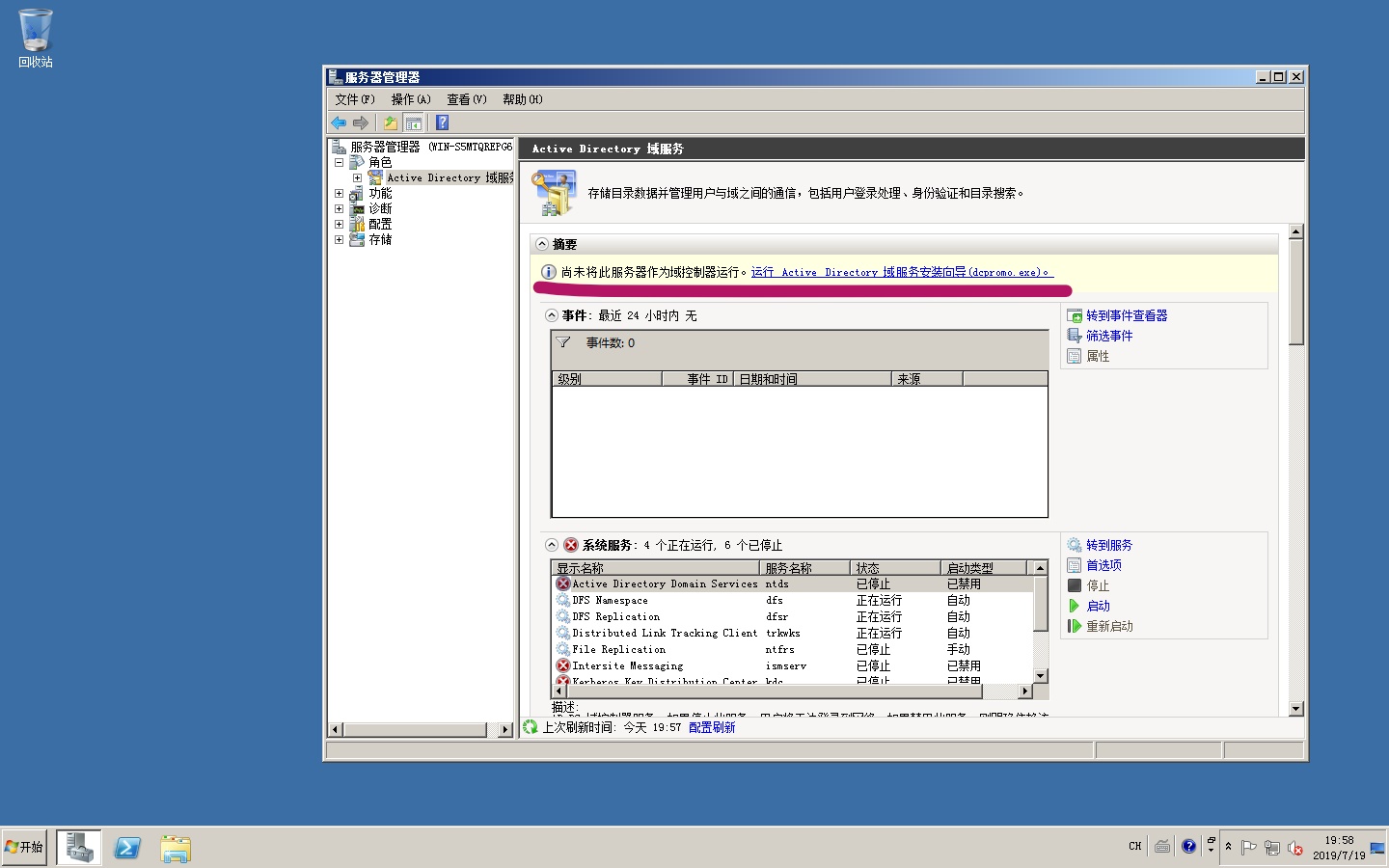
Task: Collapse the 摘要 section
Action: [x=542, y=244]
